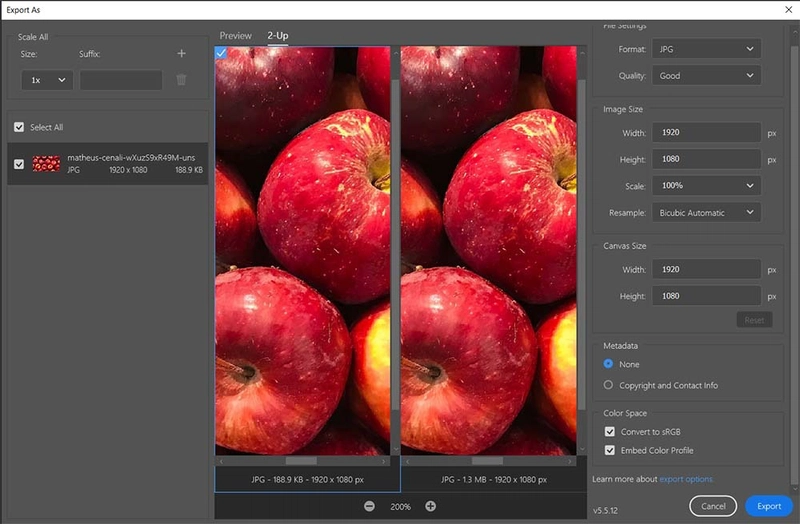This screenshot has height=524, width=800.
Task: Open the export options link
Action: [686, 479]
